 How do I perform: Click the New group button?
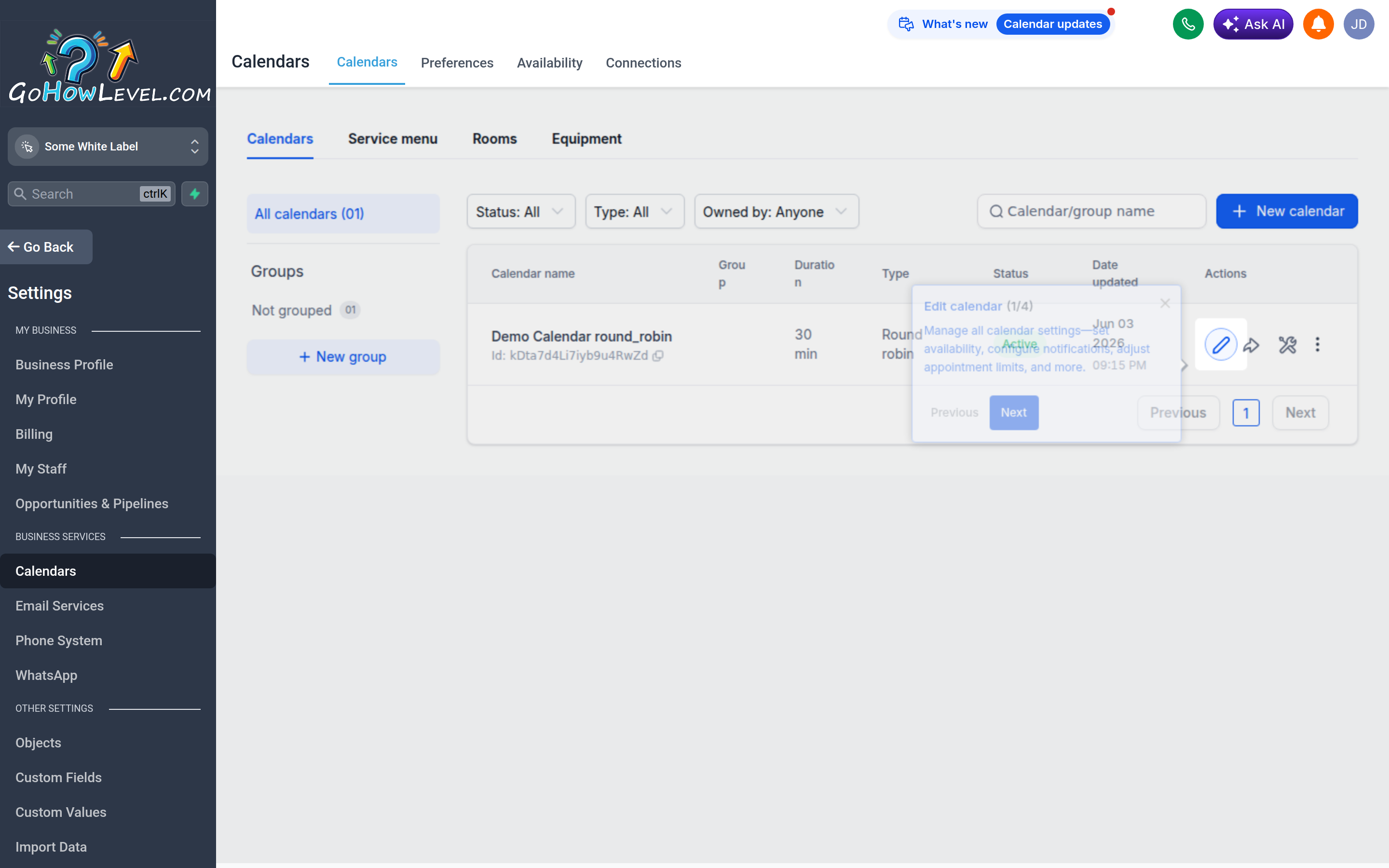pyautogui.click(x=343, y=356)
